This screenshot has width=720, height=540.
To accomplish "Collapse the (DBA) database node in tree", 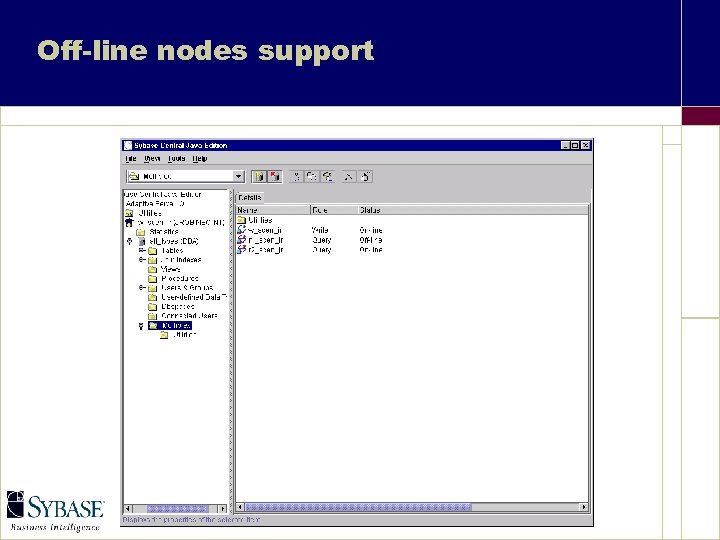I will pos(130,242).
